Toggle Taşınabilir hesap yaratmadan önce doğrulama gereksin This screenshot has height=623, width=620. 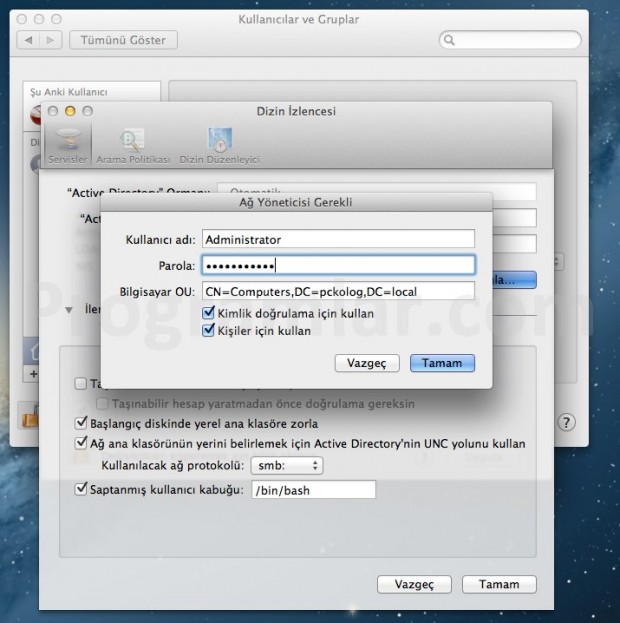102,404
